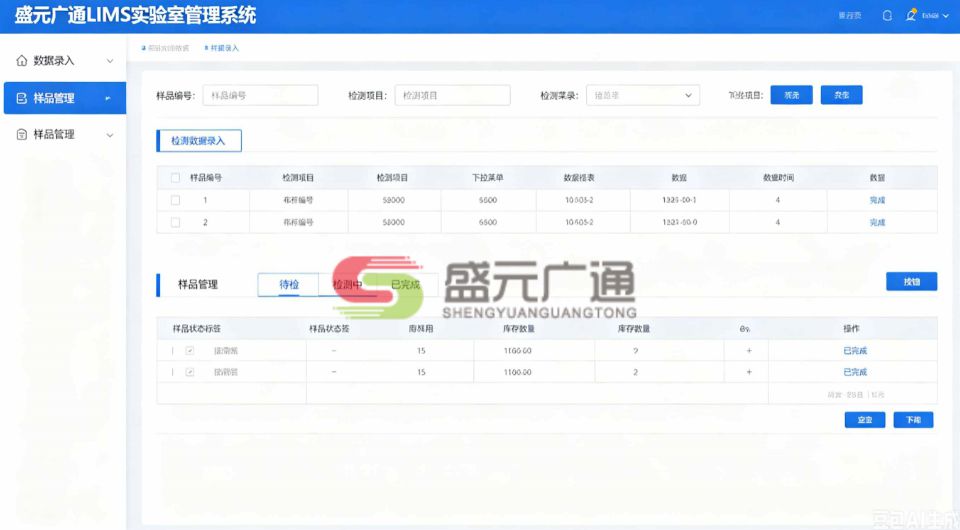Click the 已完成 link in the 1100.60 row

click(x=855, y=351)
